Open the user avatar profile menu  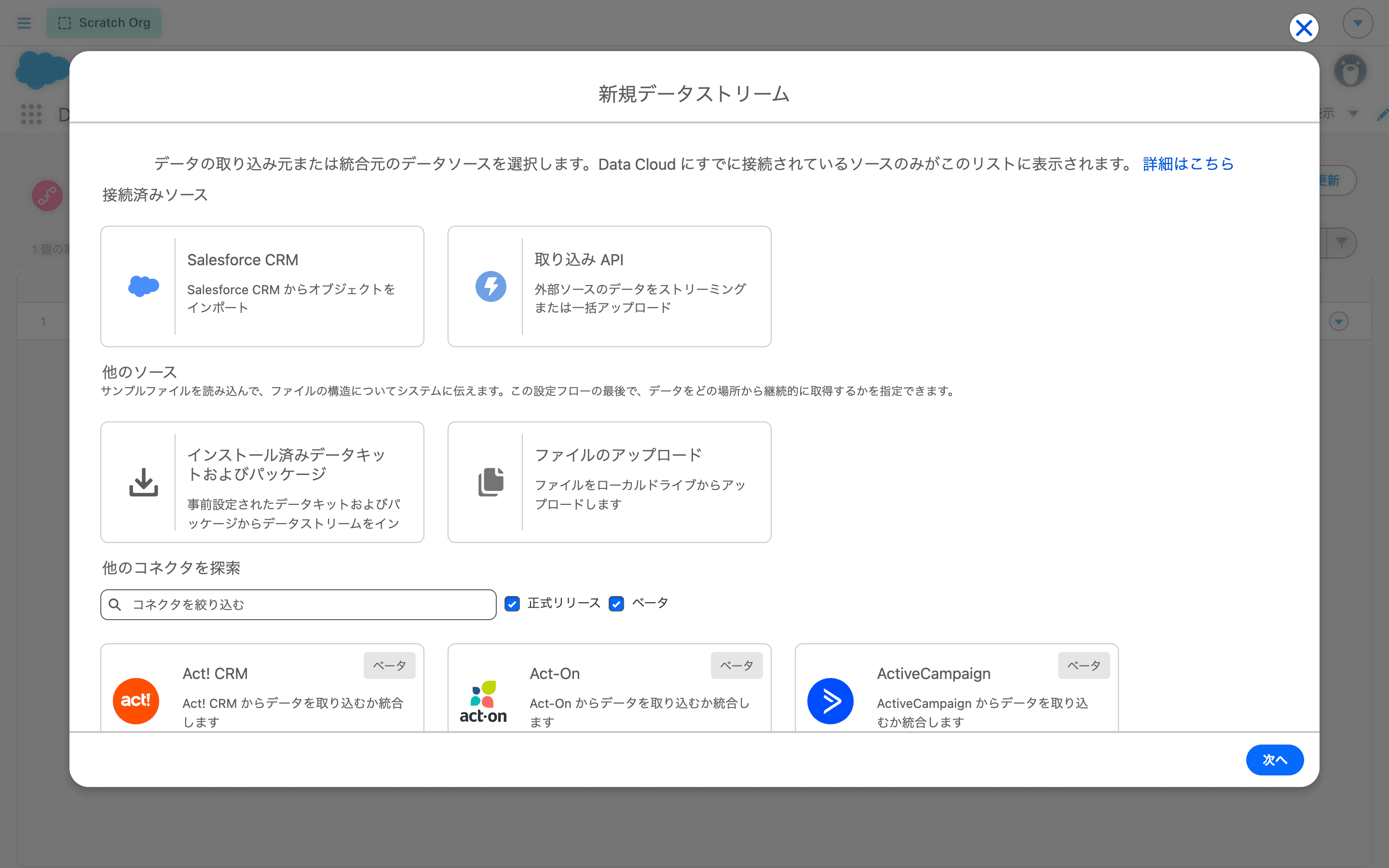click(1350, 70)
